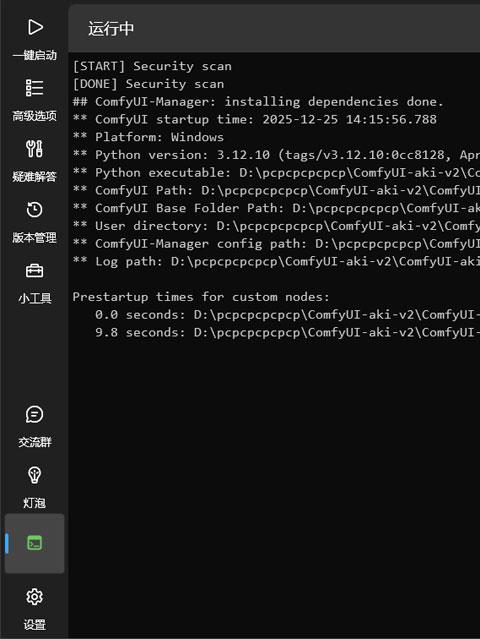Screen dimensions: 480x639
Task: Click the Platform: Windows log line
Action: pyautogui.click(x=148, y=137)
